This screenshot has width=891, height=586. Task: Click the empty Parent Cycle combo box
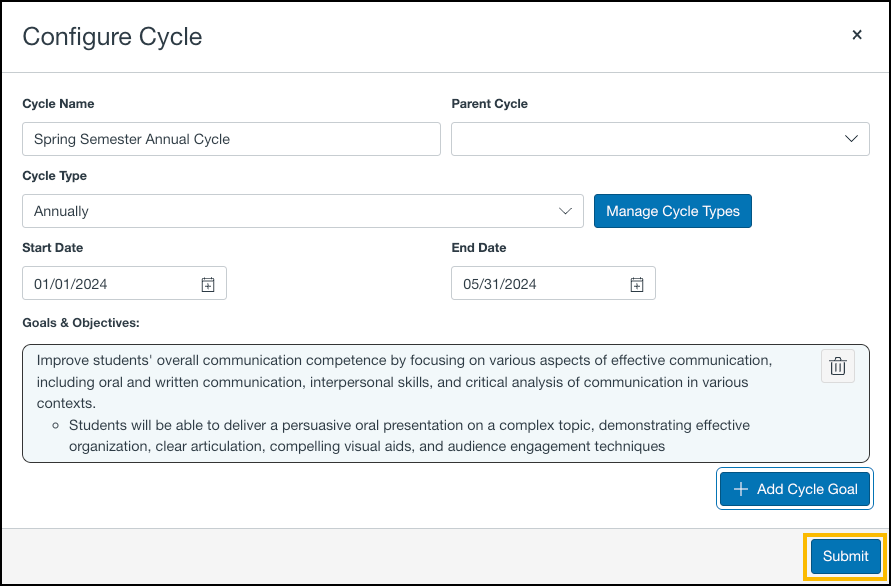tap(660, 139)
